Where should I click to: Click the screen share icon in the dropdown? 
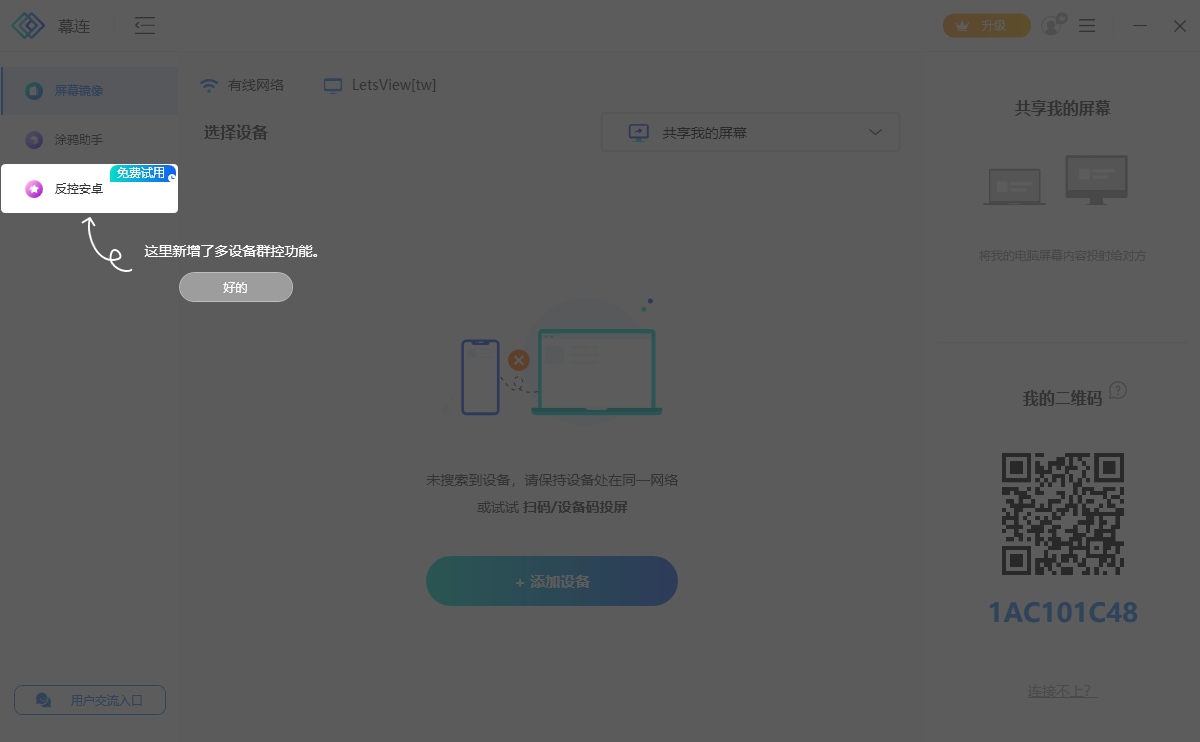pos(638,132)
